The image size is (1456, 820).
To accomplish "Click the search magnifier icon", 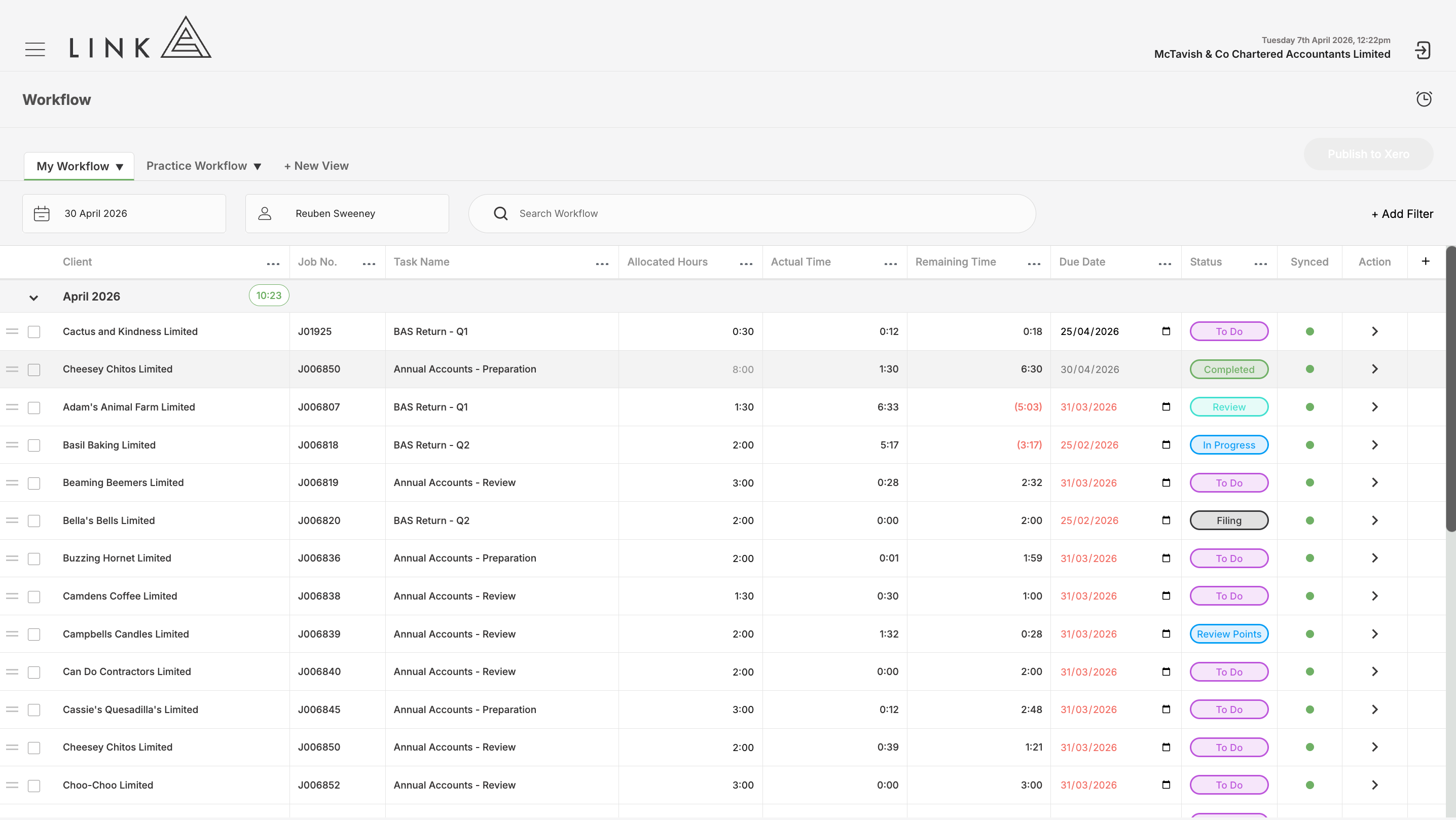I will pyautogui.click(x=500, y=214).
